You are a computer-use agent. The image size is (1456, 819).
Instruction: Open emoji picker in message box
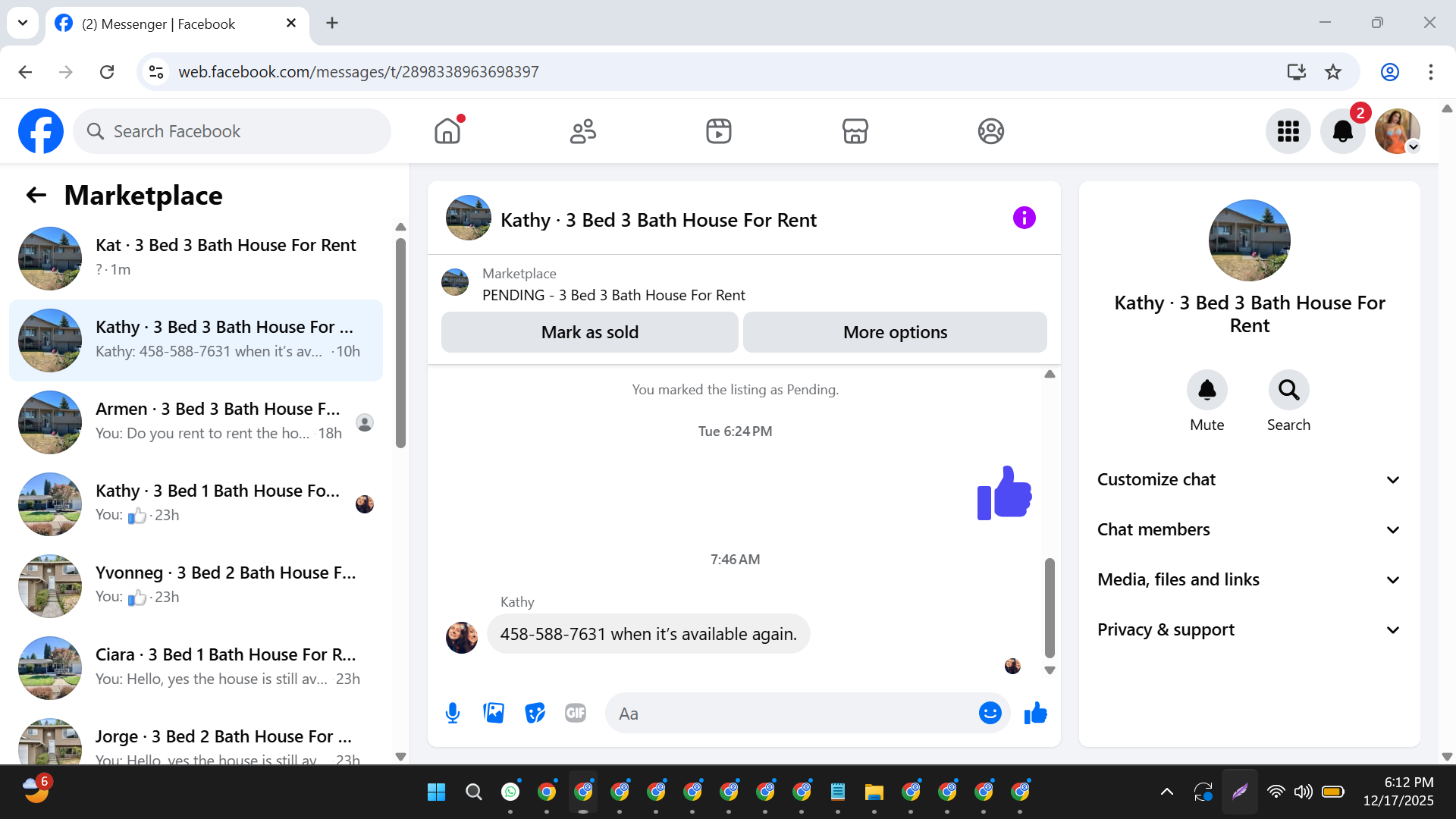tap(990, 713)
